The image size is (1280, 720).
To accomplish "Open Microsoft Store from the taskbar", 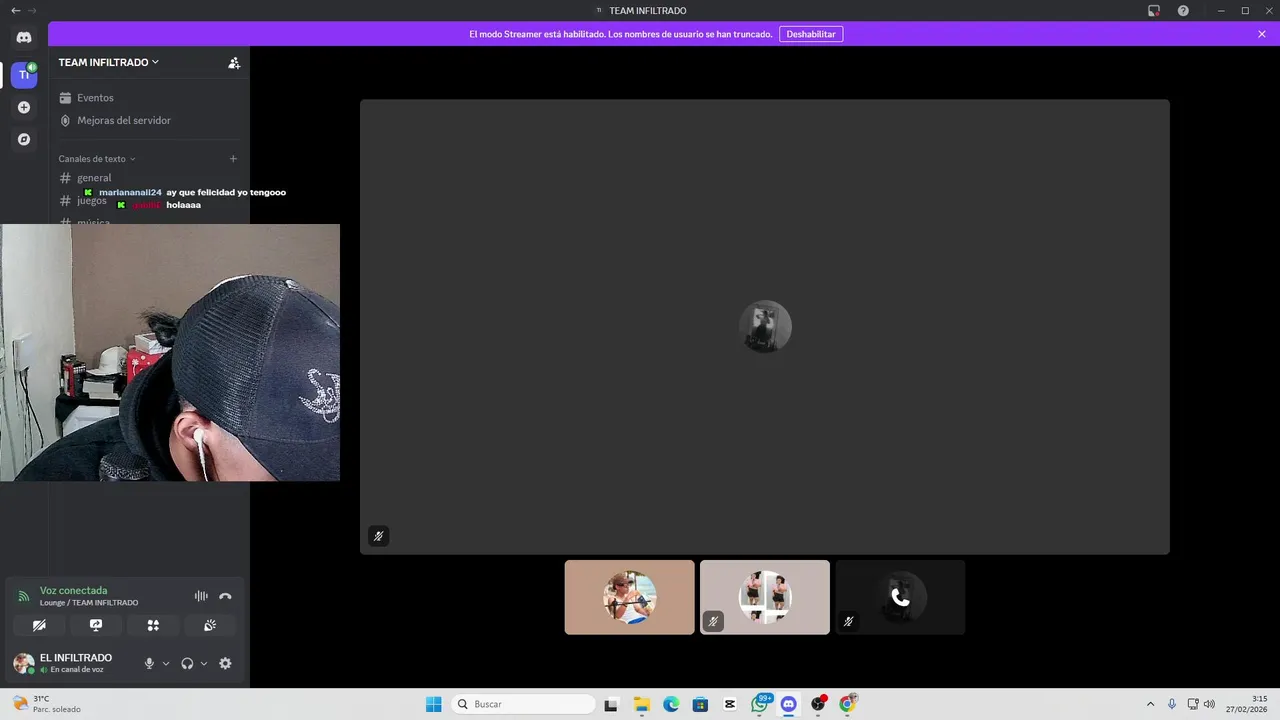I will [700, 704].
